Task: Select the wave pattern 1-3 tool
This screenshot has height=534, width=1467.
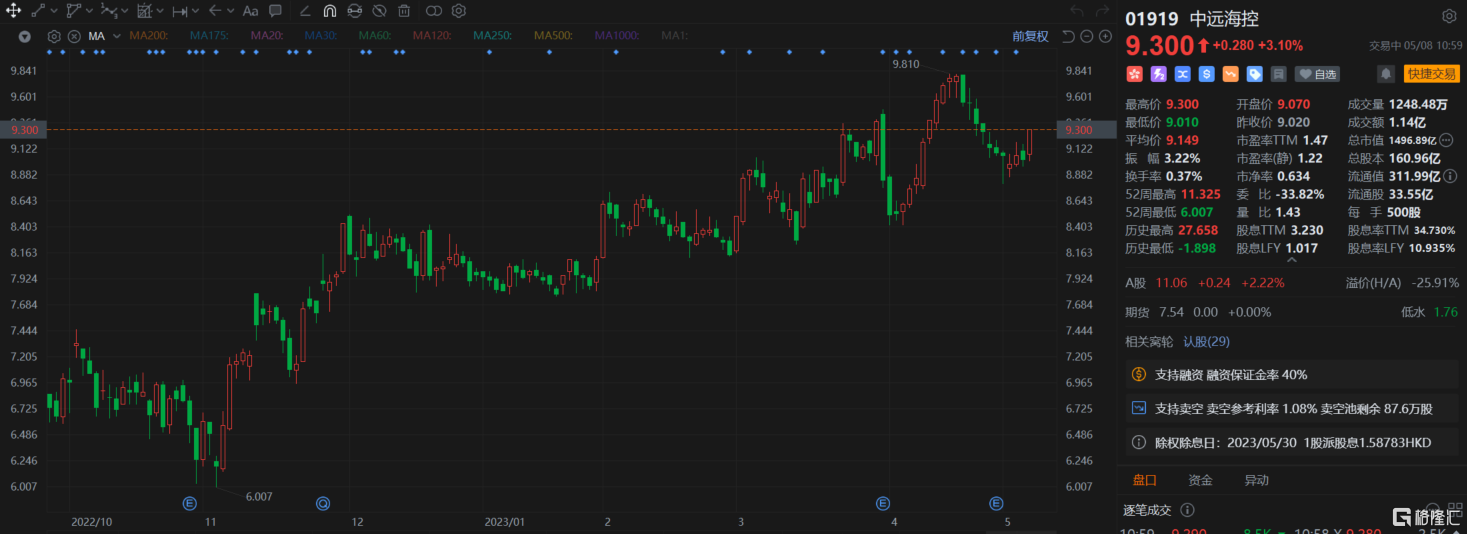Action: [108, 11]
